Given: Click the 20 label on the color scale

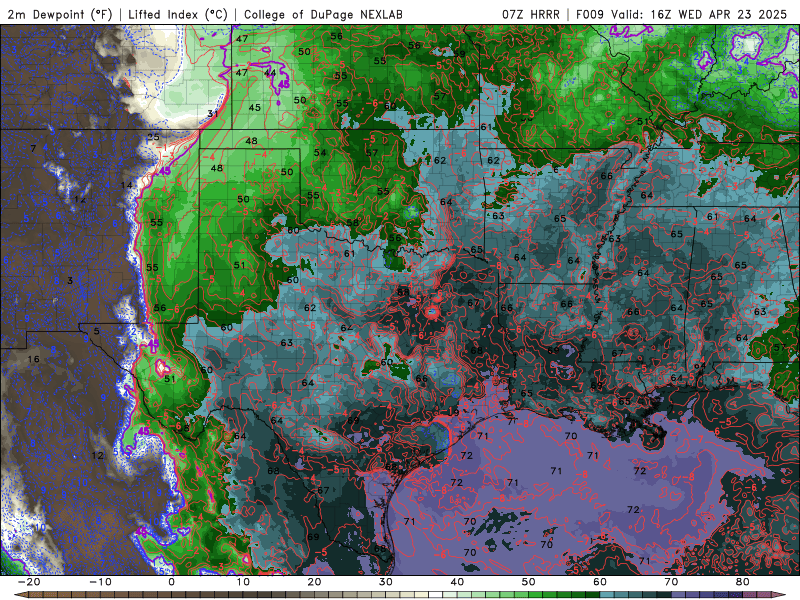Looking at the screenshot, I should click(x=314, y=582).
